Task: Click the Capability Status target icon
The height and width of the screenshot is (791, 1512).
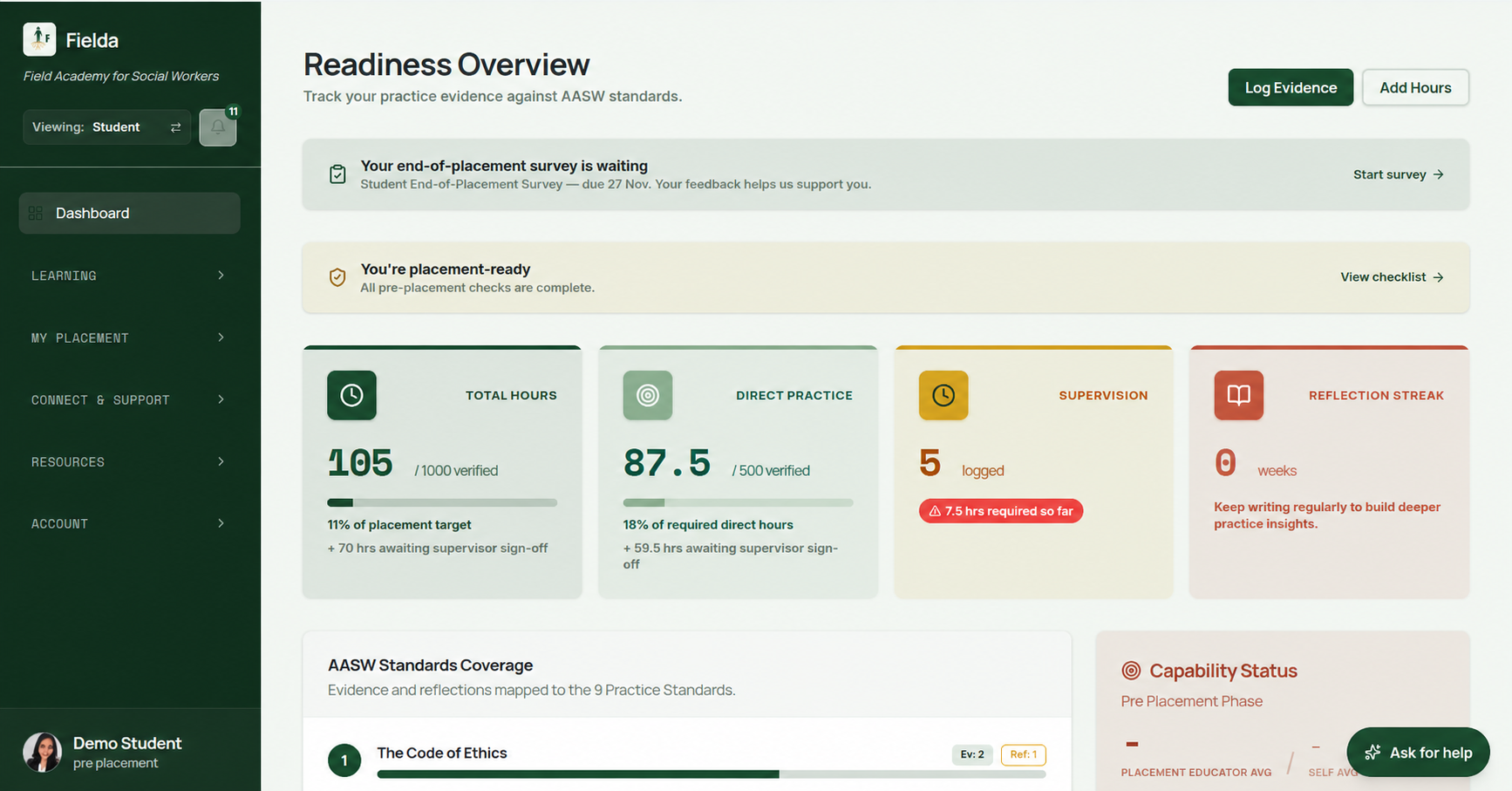Action: [1131, 671]
